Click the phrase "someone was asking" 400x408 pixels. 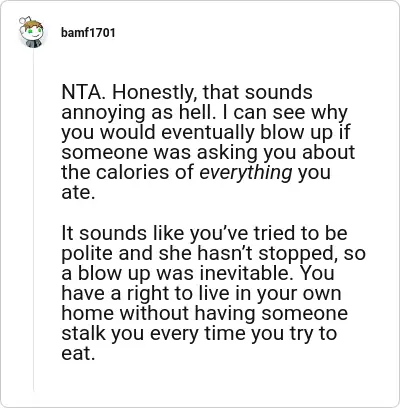[160, 153]
